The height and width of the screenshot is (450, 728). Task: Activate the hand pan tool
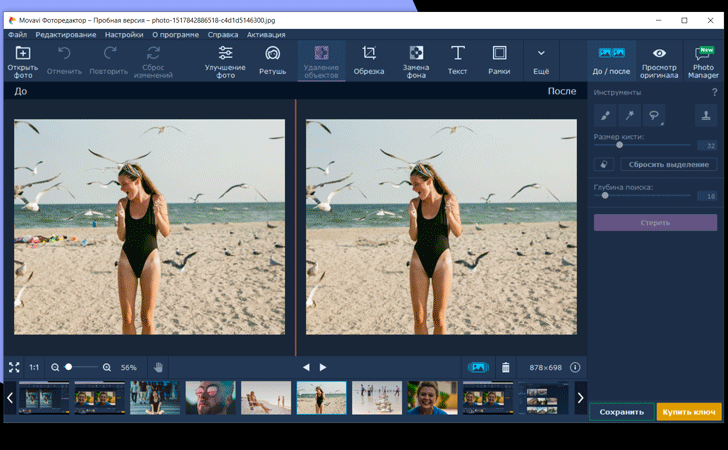coord(158,367)
